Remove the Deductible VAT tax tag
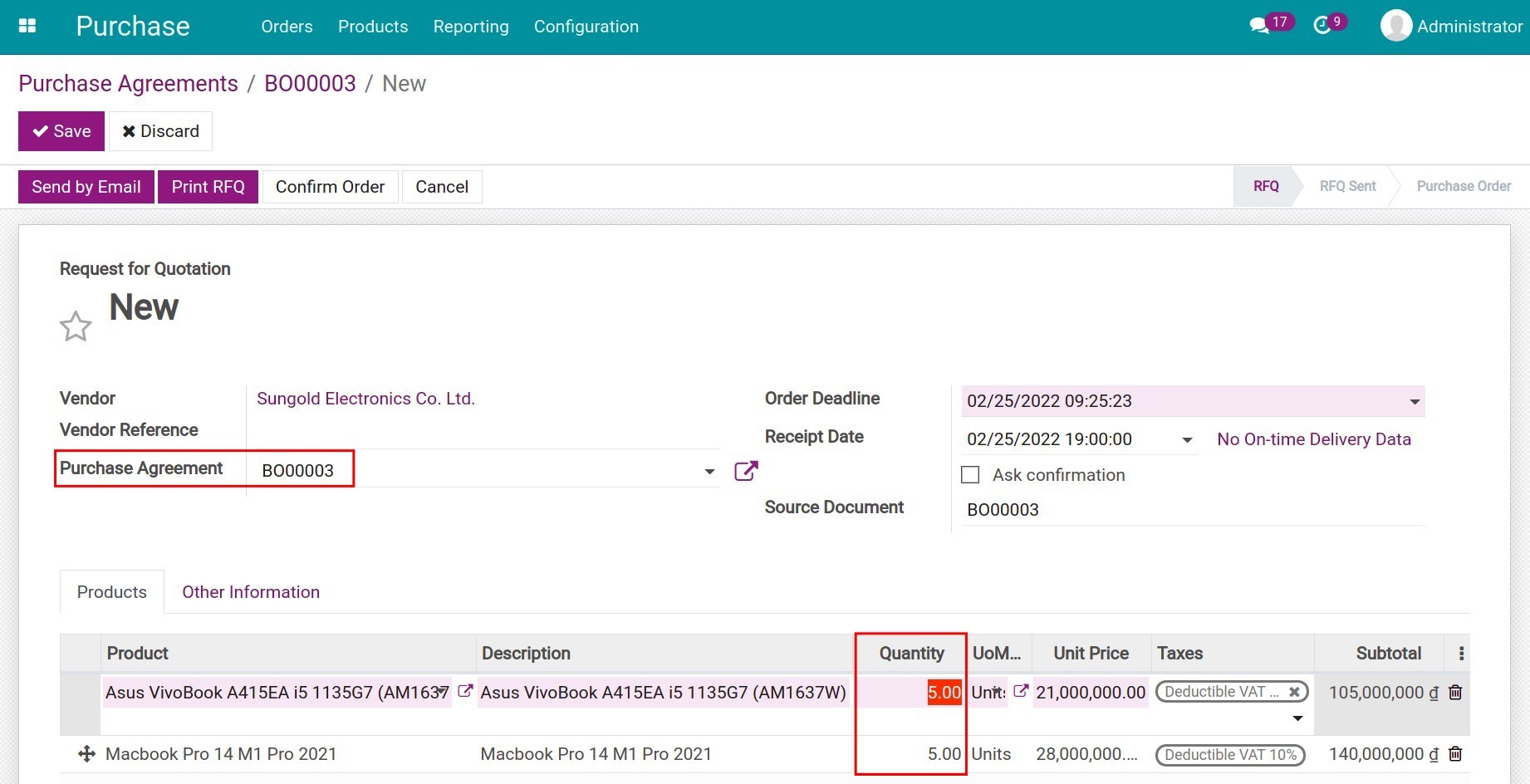 click(x=1294, y=691)
